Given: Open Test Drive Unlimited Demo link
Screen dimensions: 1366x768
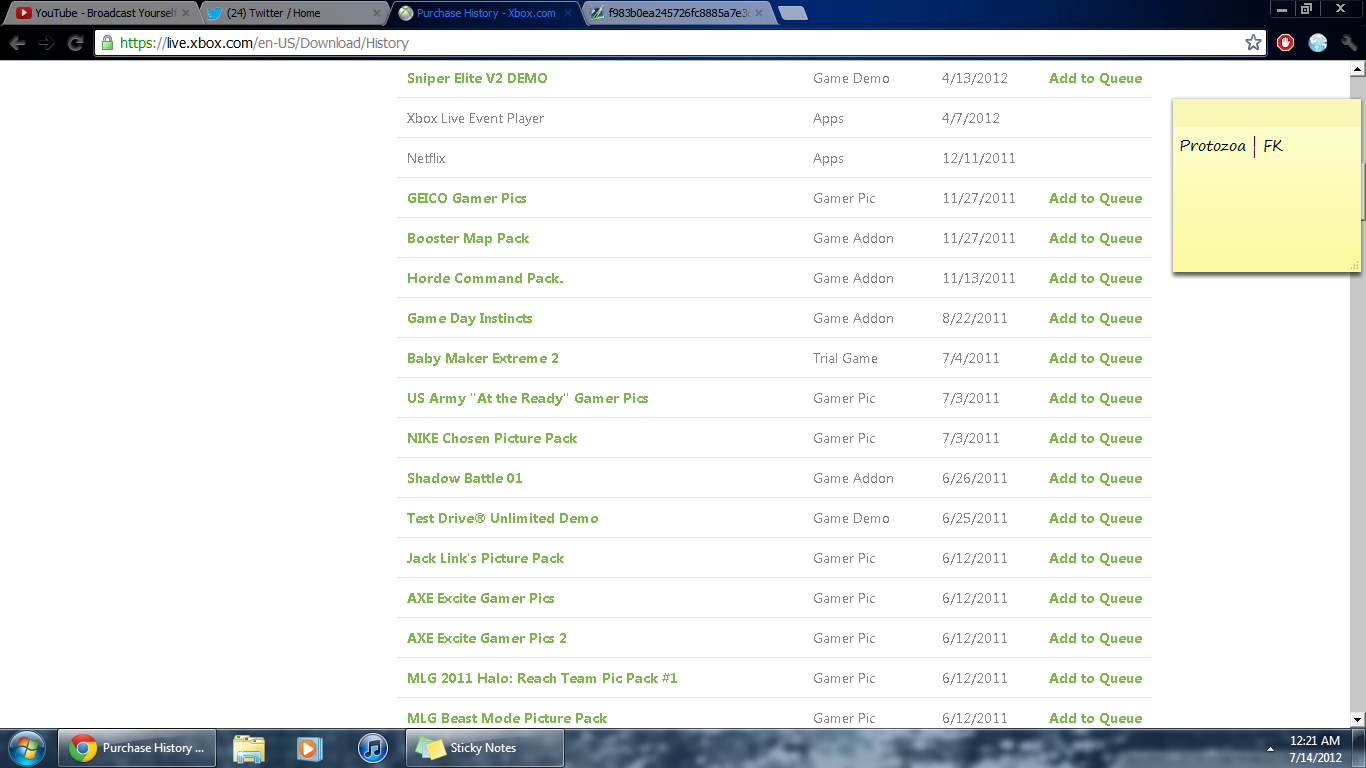Looking at the screenshot, I should click(503, 518).
